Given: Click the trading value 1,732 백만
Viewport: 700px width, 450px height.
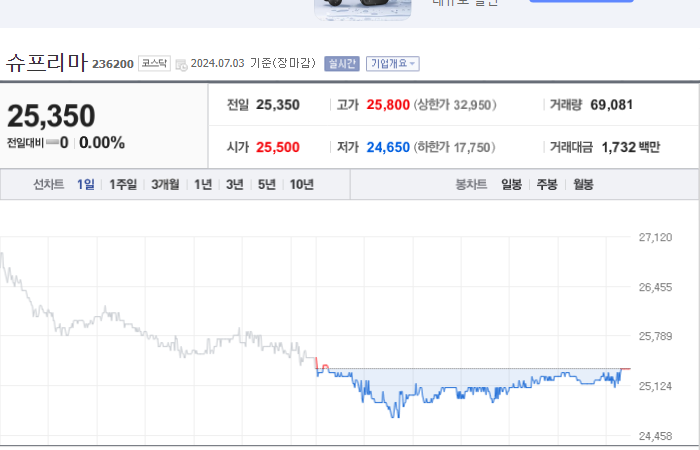Looking at the screenshot, I should click(630, 147).
